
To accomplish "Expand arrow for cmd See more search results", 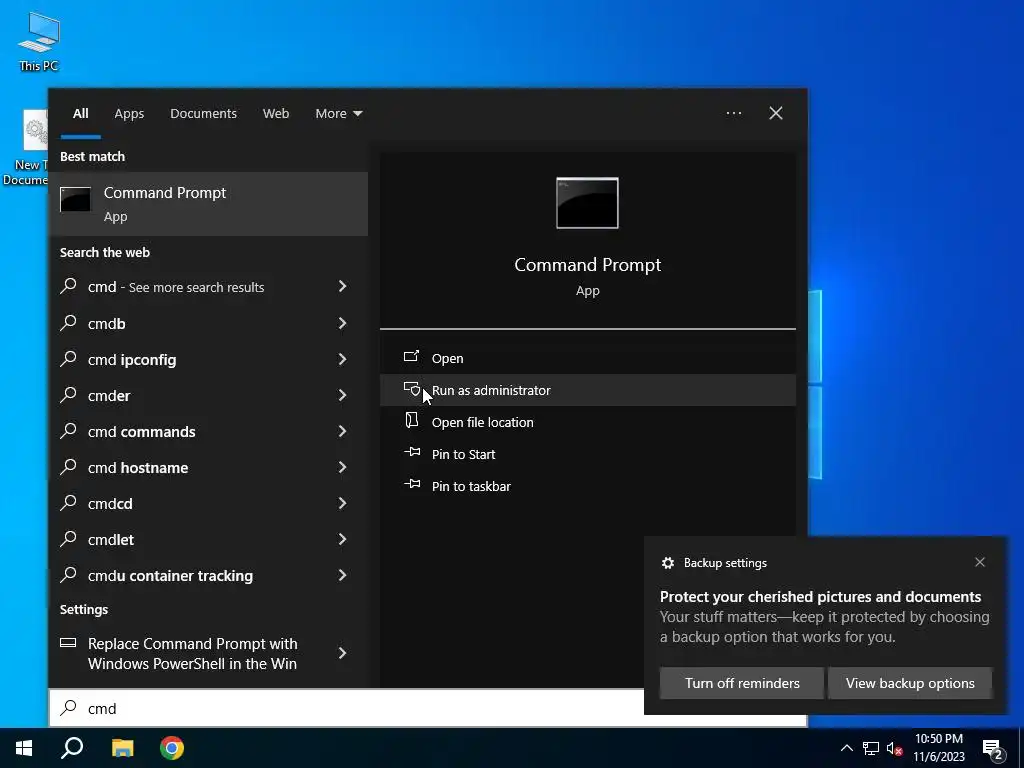I will point(342,286).
